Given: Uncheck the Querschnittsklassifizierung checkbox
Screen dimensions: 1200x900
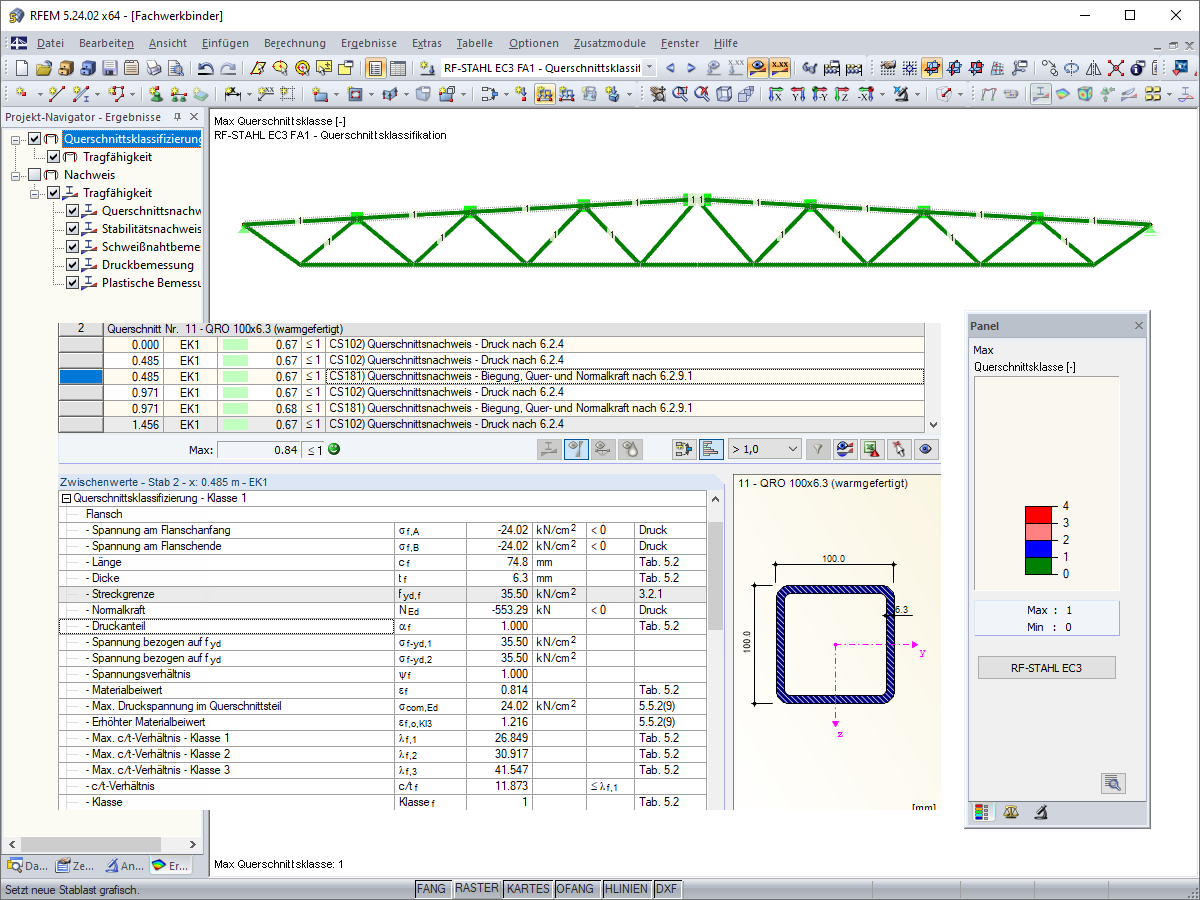Looking at the screenshot, I should [36, 139].
